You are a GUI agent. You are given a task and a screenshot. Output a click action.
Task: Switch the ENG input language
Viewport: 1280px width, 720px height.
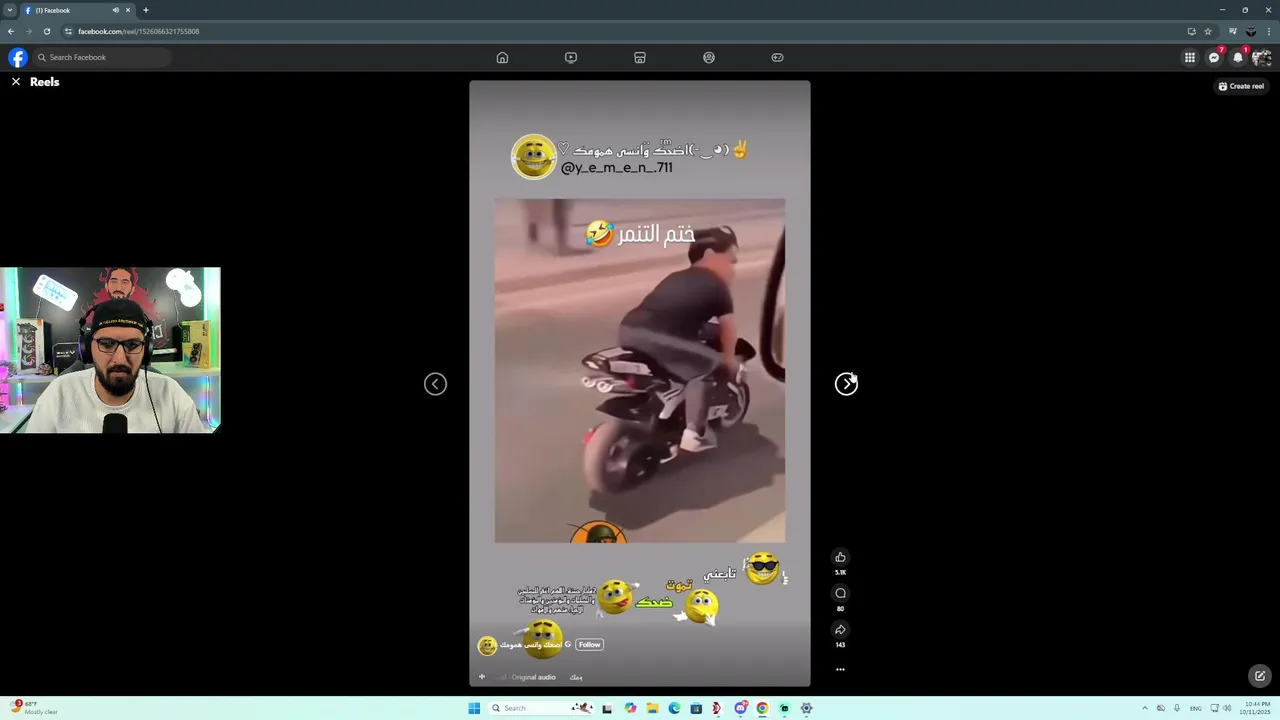(x=1195, y=708)
